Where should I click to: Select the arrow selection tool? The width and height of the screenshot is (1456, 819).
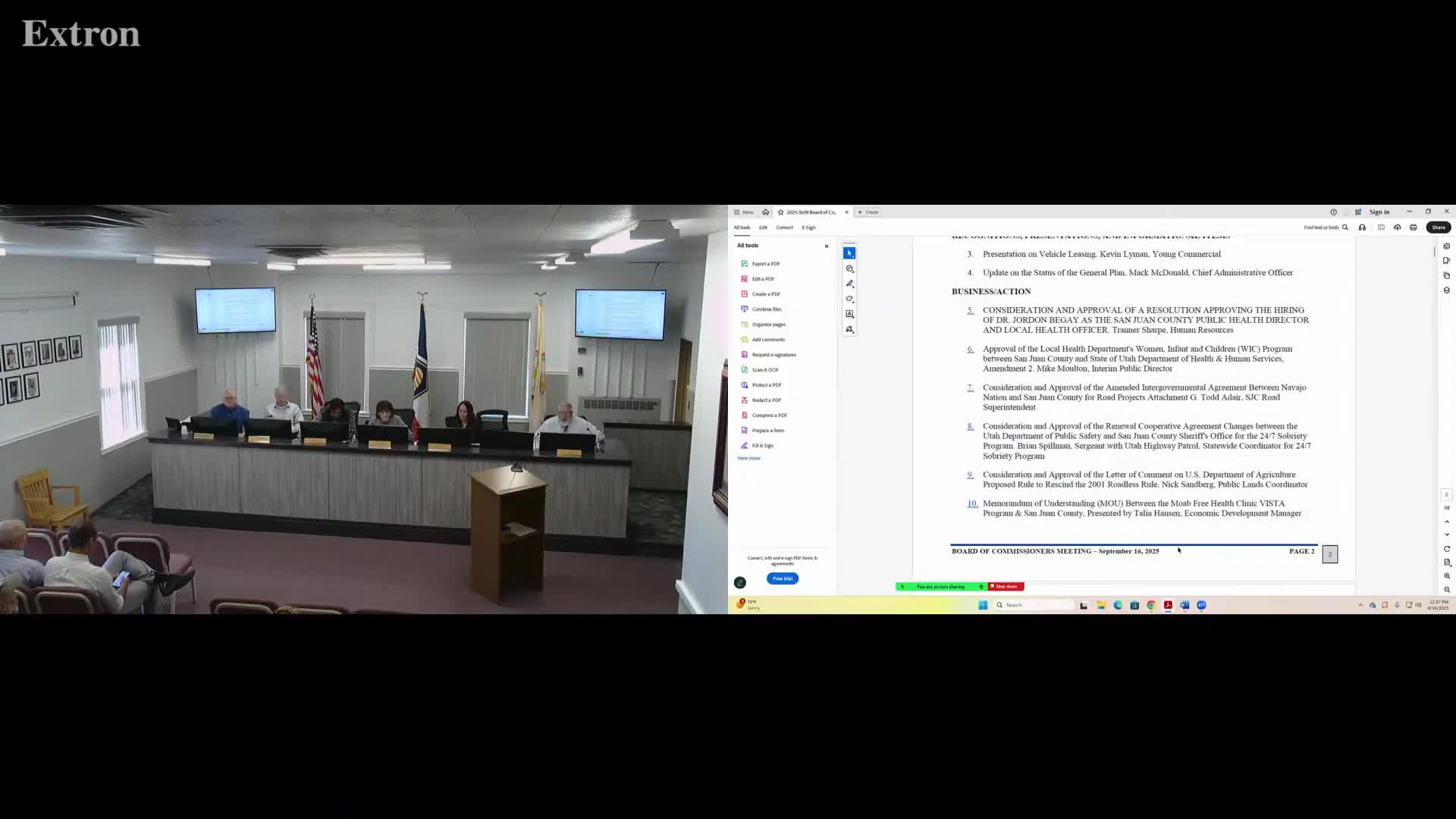pyautogui.click(x=849, y=253)
